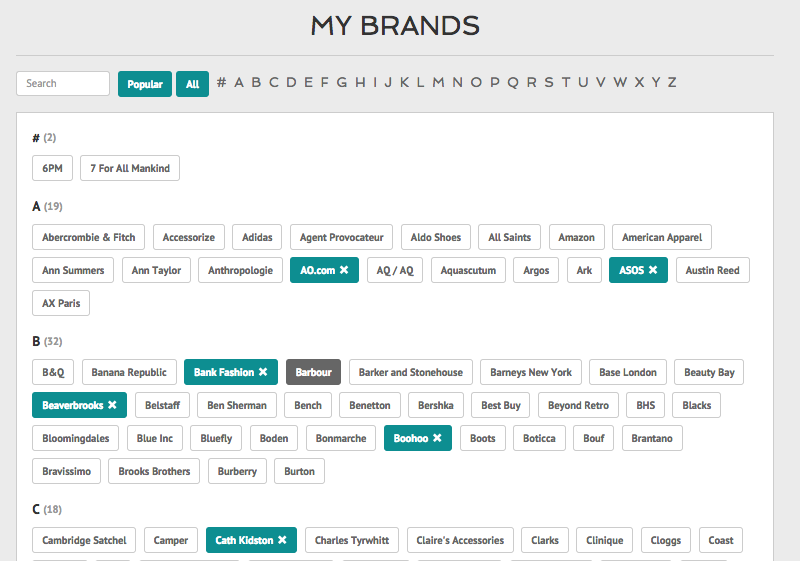This screenshot has width=800, height=561.
Task: Add Ann Taylor brand
Action: [x=156, y=270]
